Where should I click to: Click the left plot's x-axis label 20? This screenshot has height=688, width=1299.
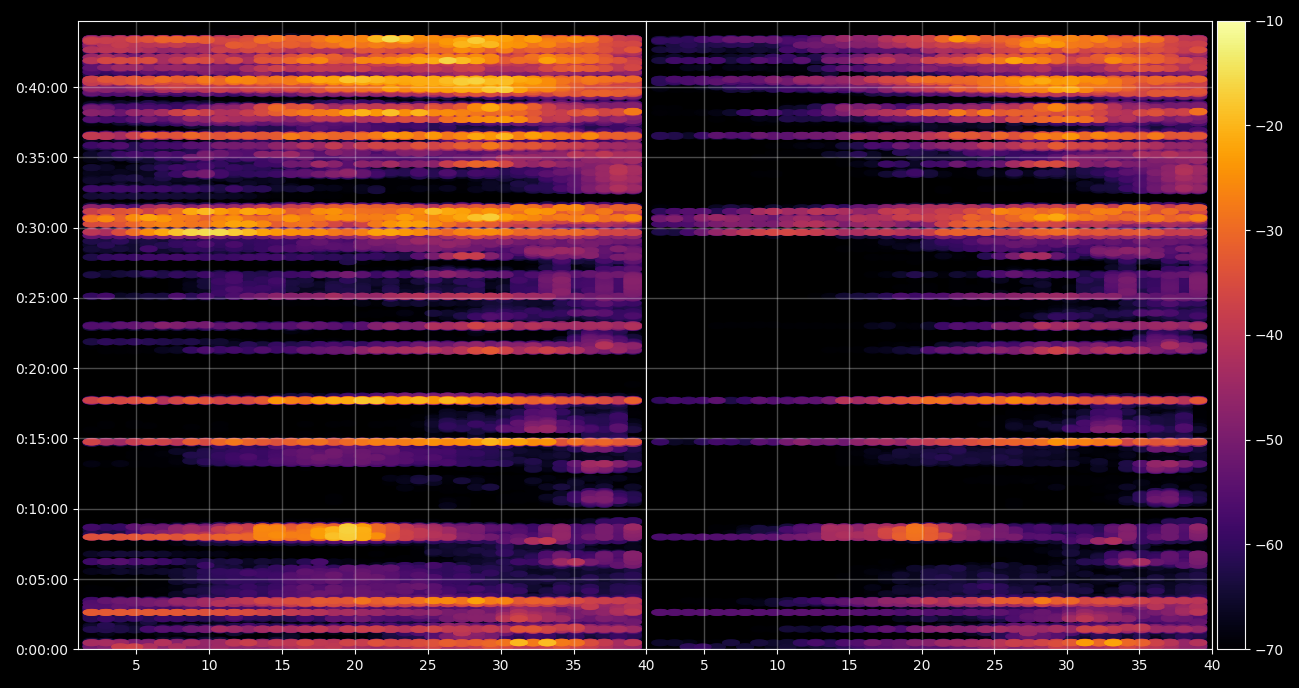click(x=355, y=665)
